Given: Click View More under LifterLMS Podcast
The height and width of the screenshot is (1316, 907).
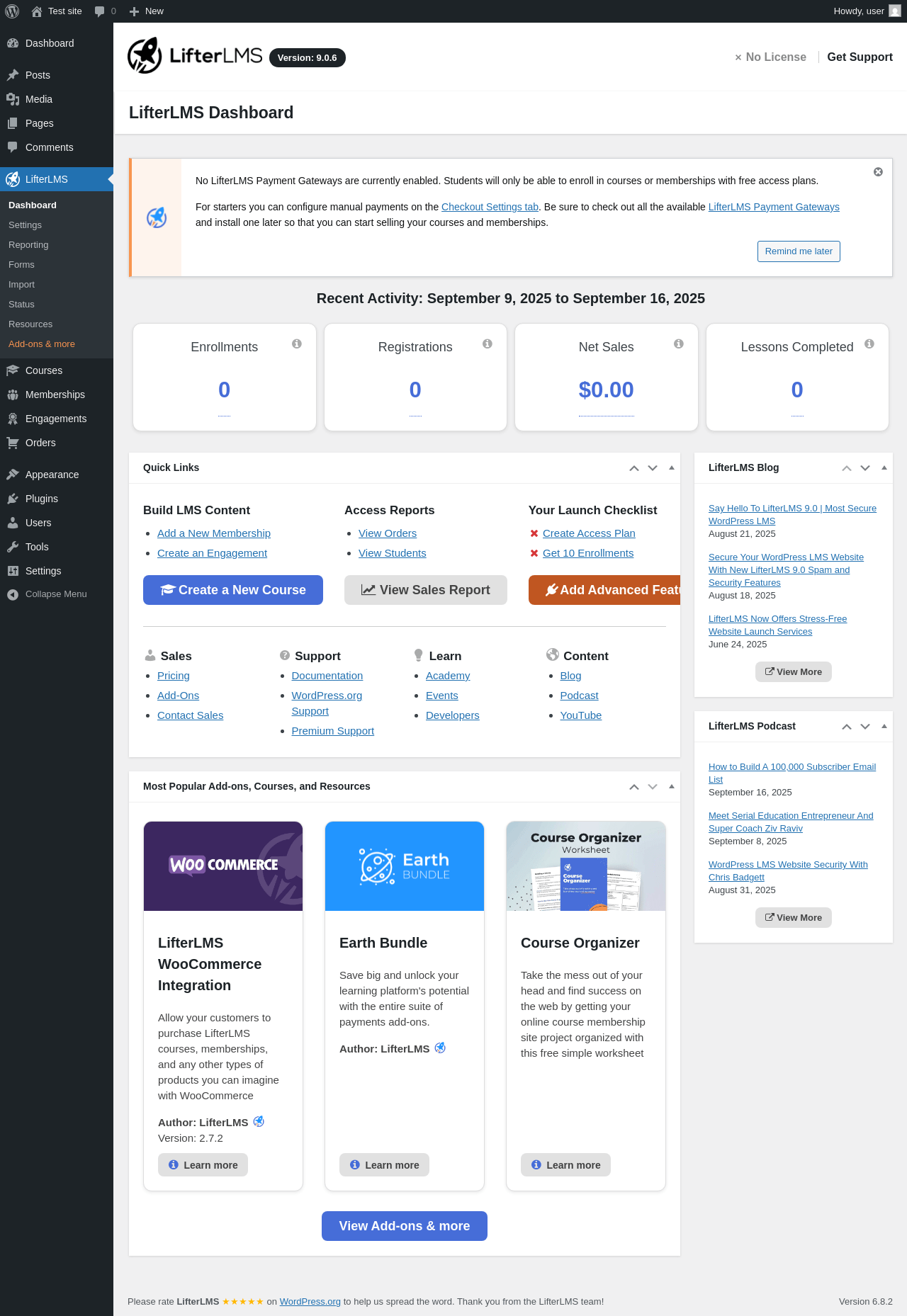Looking at the screenshot, I should [794, 918].
